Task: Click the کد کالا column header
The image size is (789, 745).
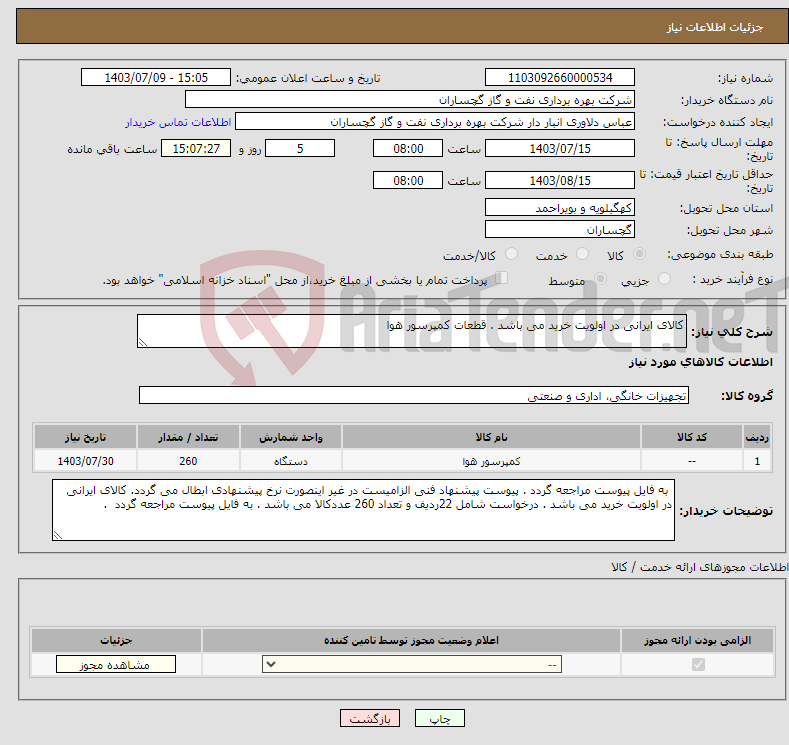Action: (x=692, y=437)
